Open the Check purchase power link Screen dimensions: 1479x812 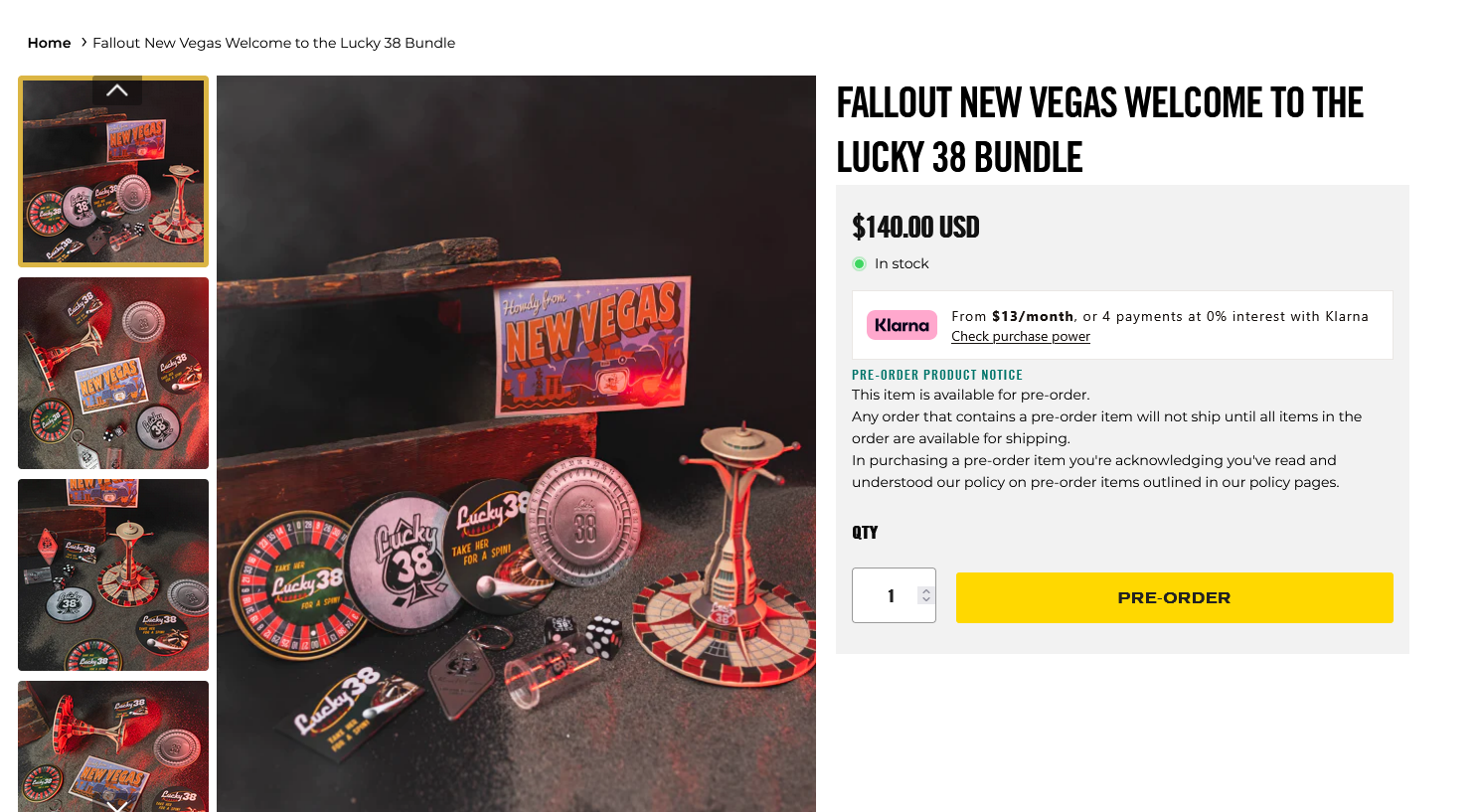point(1020,336)
